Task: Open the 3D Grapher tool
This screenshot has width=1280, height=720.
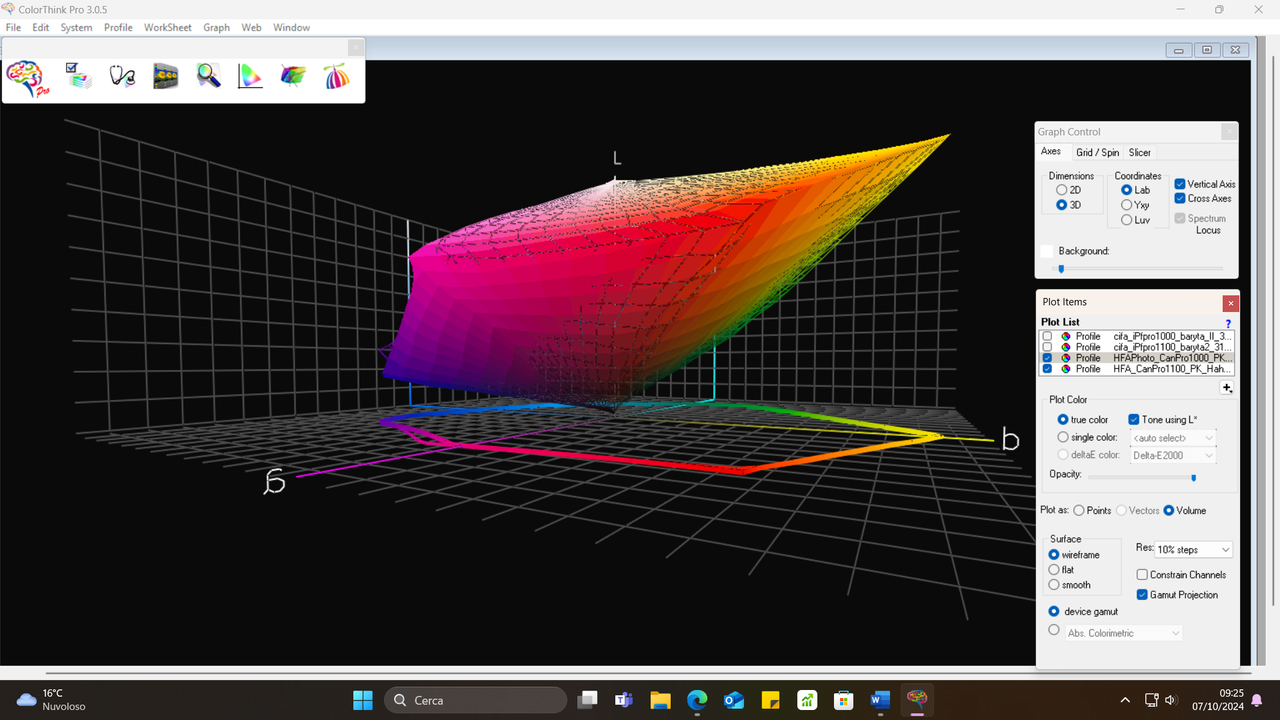Action: pos(292,77)
